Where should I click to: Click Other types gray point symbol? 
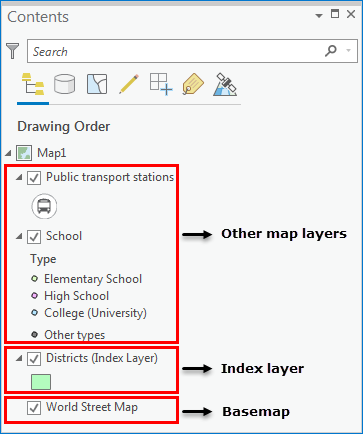[x=34, y=334]
